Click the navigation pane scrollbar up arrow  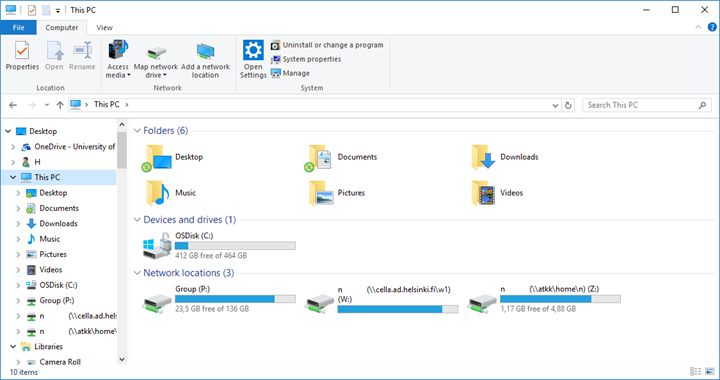click(x=122, y=124)
